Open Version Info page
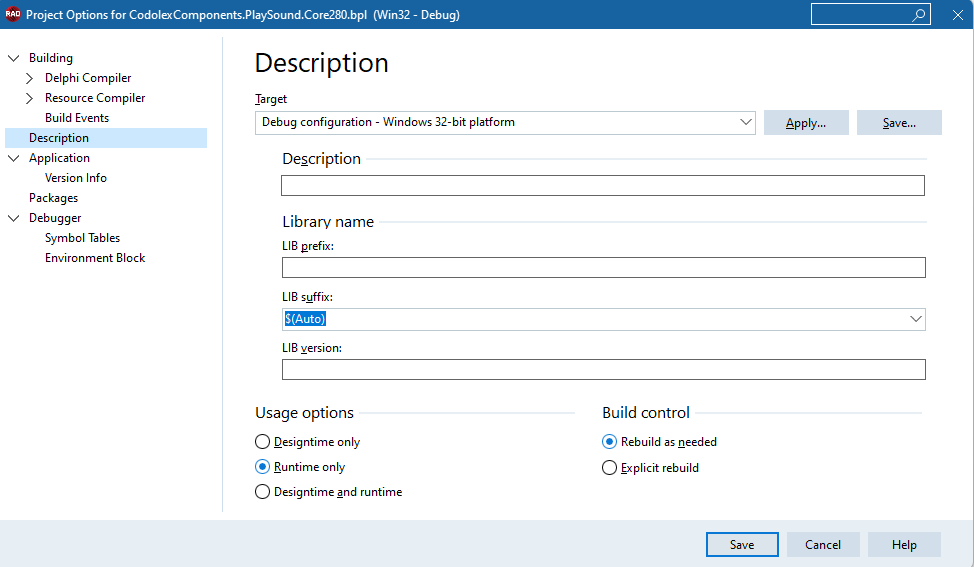This screenshot has height=567, width=974. click(76, 178)
